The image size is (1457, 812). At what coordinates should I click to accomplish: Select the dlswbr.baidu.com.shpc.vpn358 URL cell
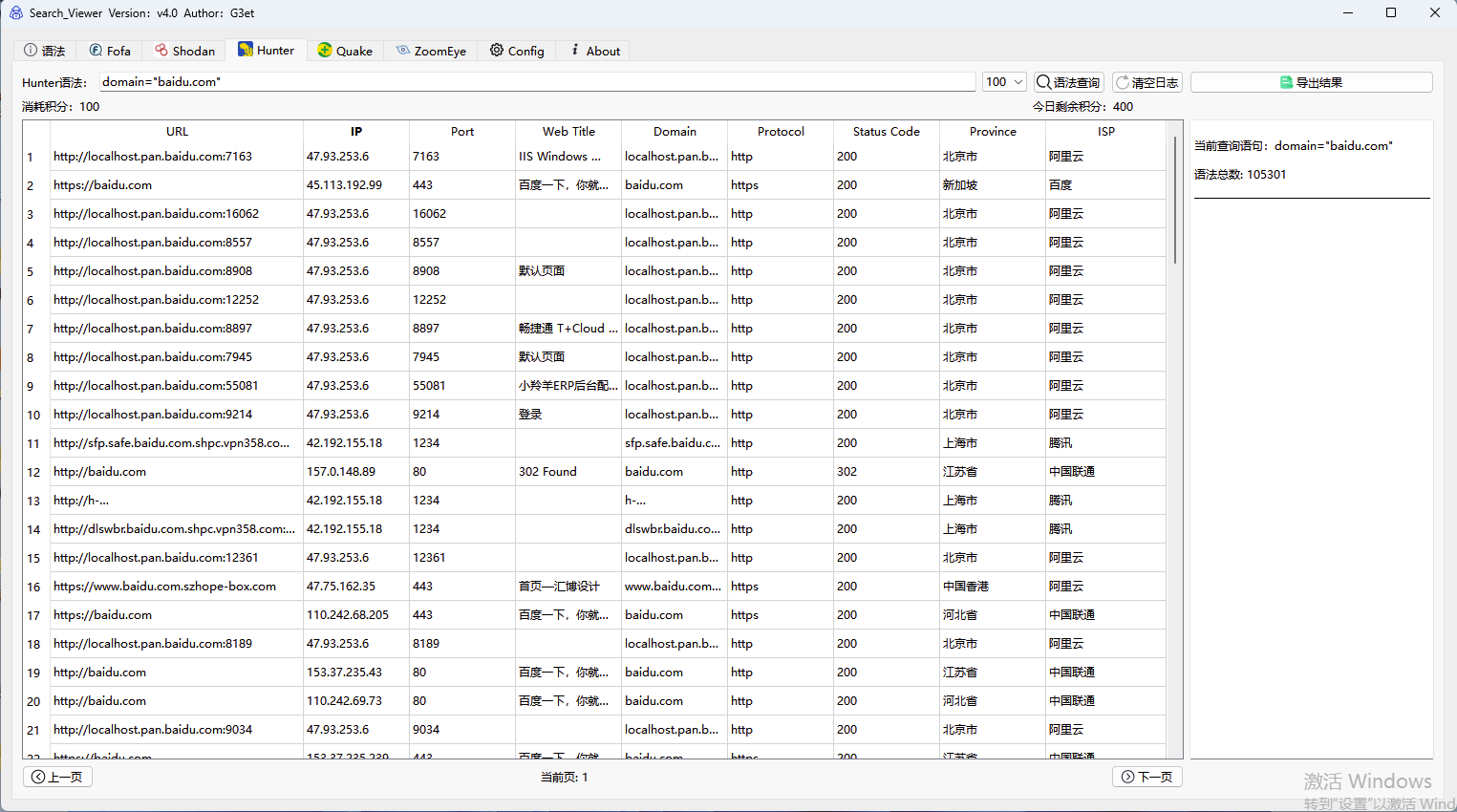(175, 529)
